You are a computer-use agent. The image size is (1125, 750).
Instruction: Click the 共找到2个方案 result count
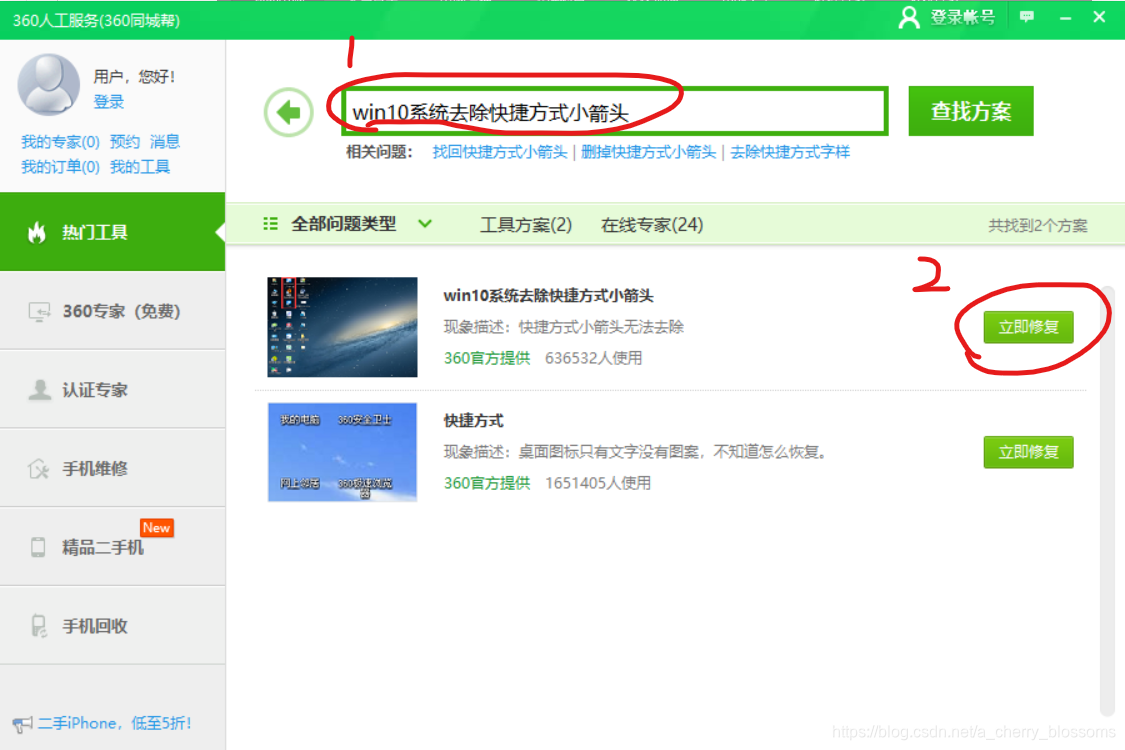pyautogui.click(x=1037, y=225)
